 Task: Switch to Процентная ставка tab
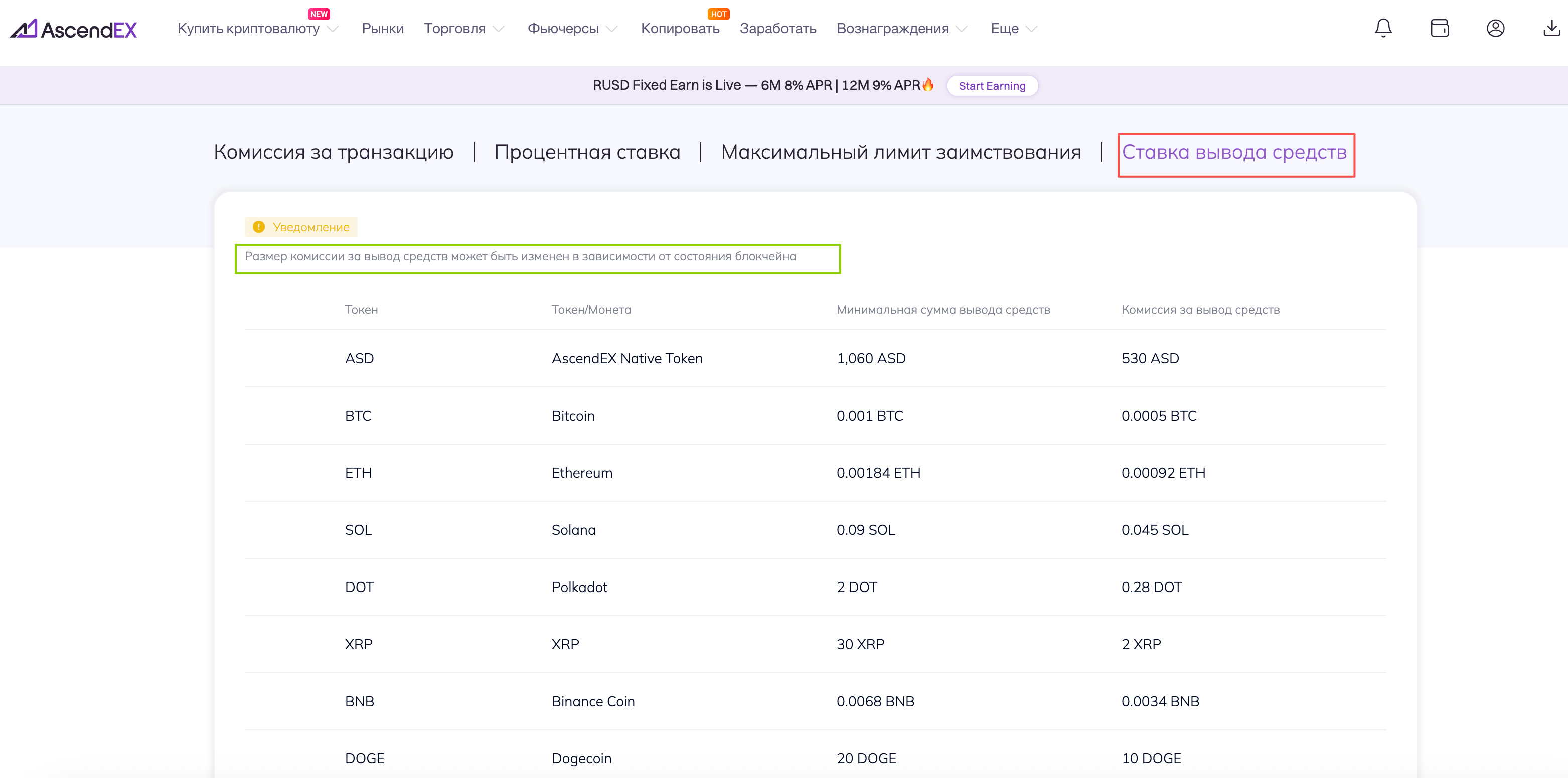[x=587, y=152]
